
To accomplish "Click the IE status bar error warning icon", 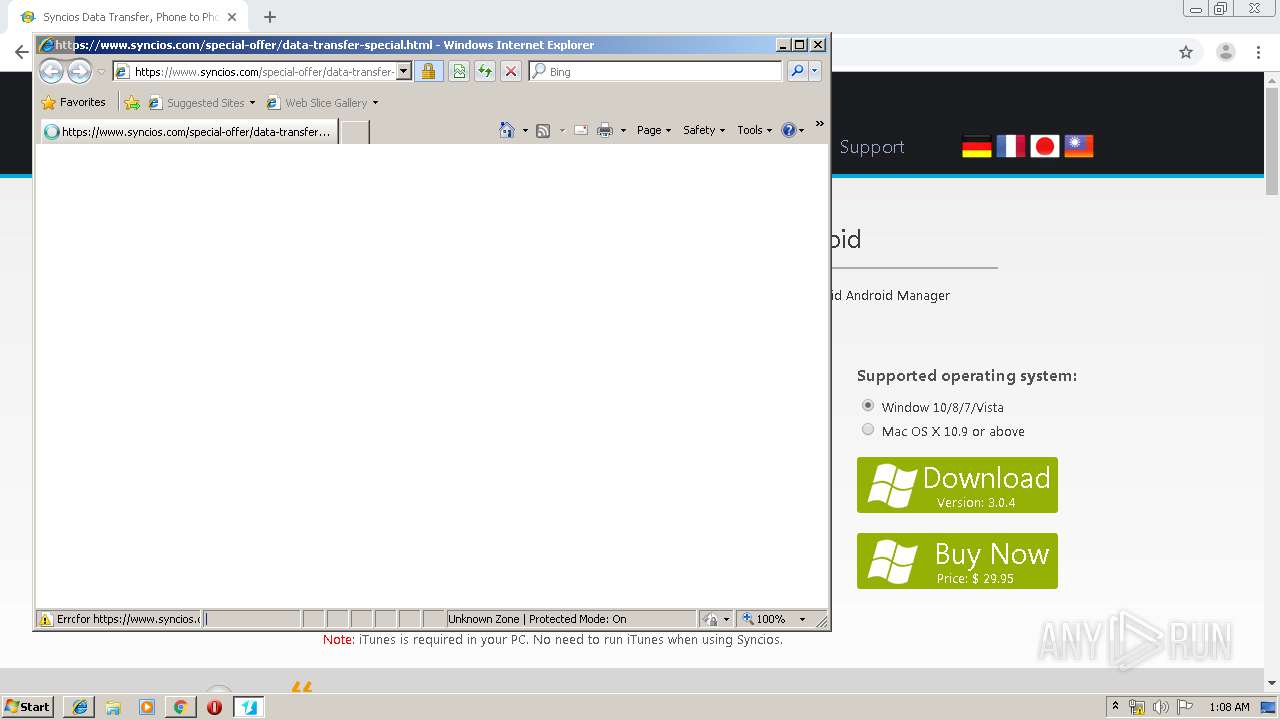I will [45, 619].
